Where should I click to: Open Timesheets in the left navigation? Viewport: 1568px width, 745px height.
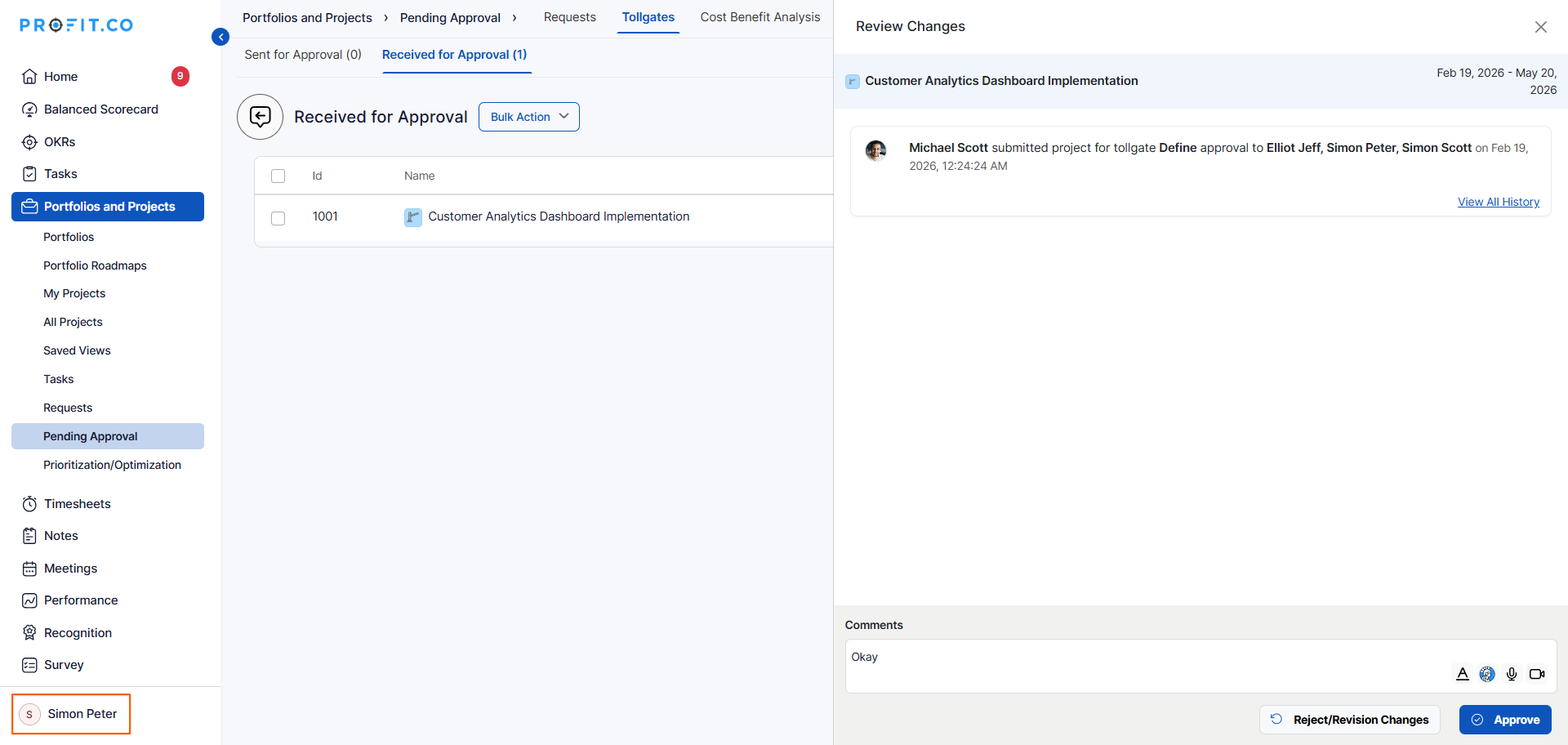coord(77,504)
